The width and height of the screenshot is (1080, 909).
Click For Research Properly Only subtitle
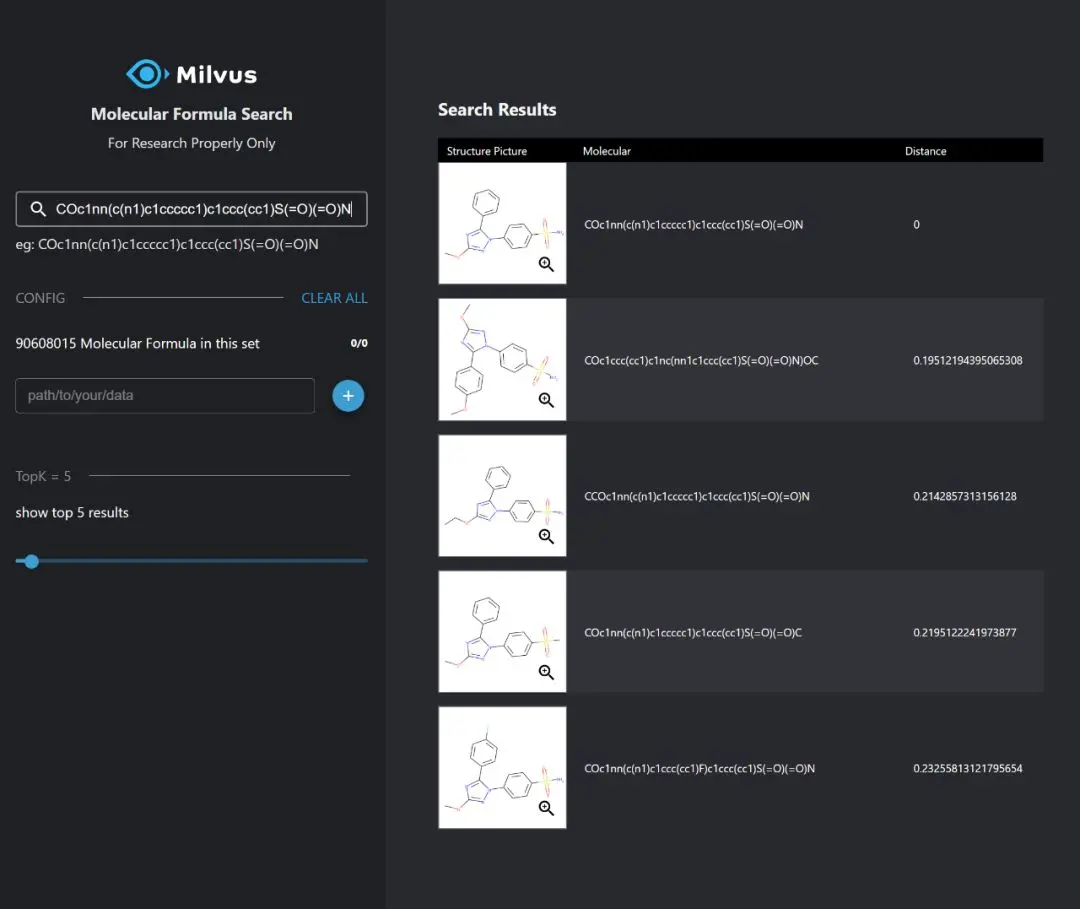click(x=191, y=143)
